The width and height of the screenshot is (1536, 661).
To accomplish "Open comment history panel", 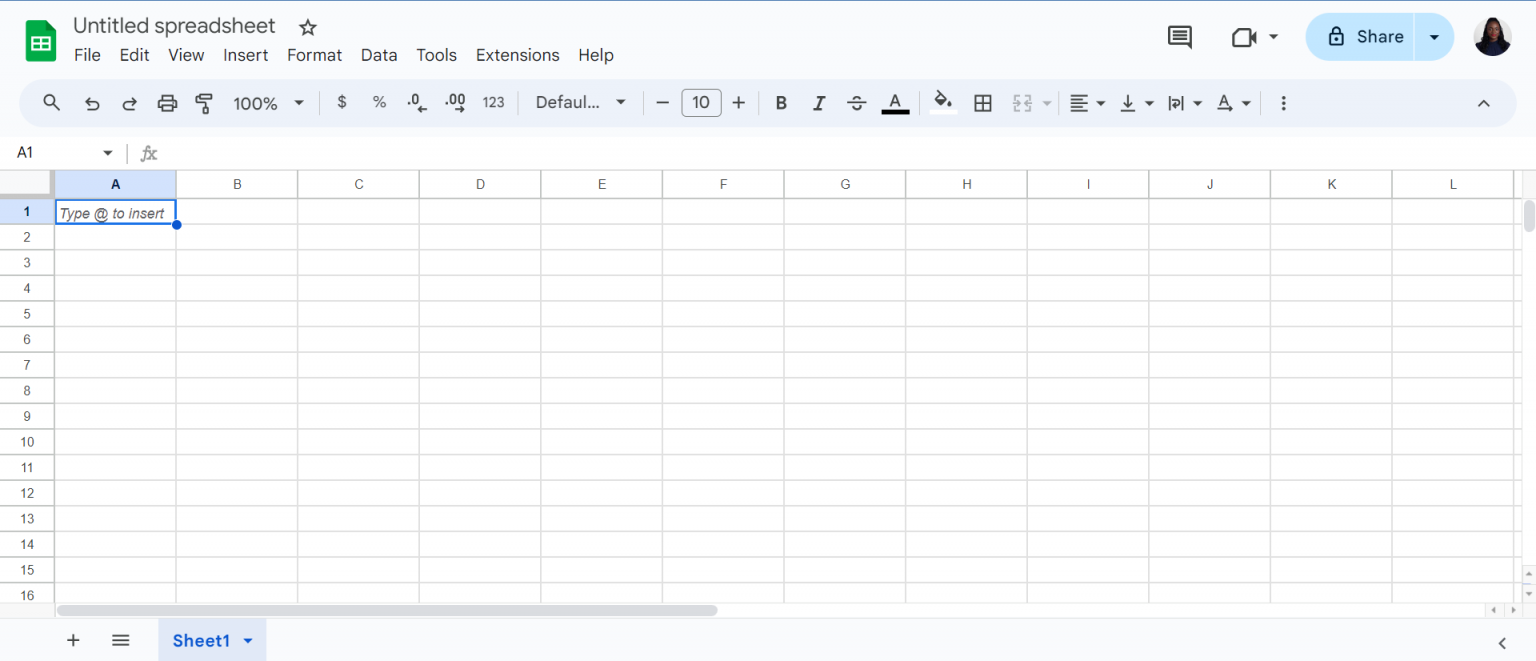I will point(1178,36).
